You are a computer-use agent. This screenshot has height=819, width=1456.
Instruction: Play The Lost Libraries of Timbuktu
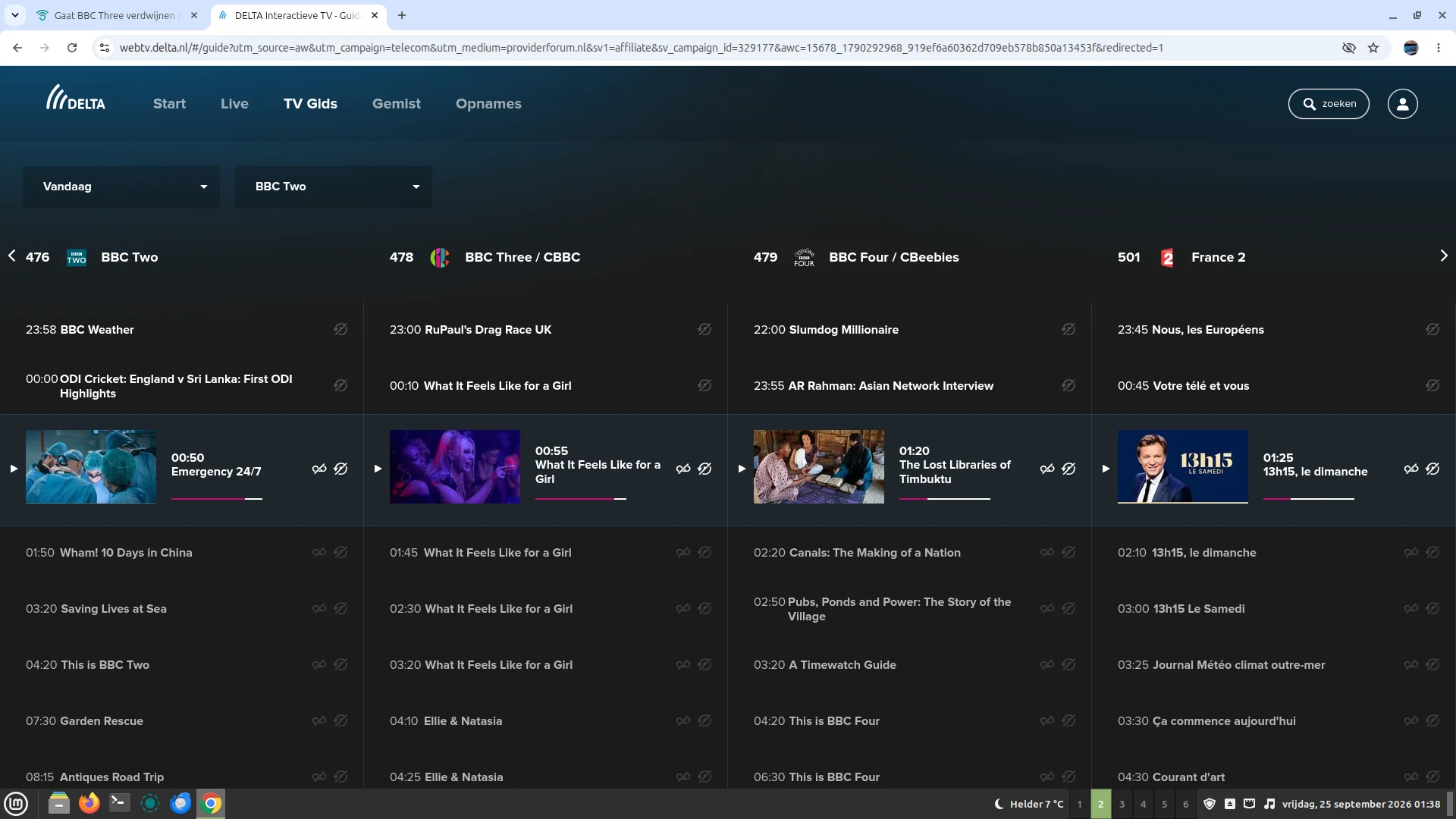click(x=742, y=469)
